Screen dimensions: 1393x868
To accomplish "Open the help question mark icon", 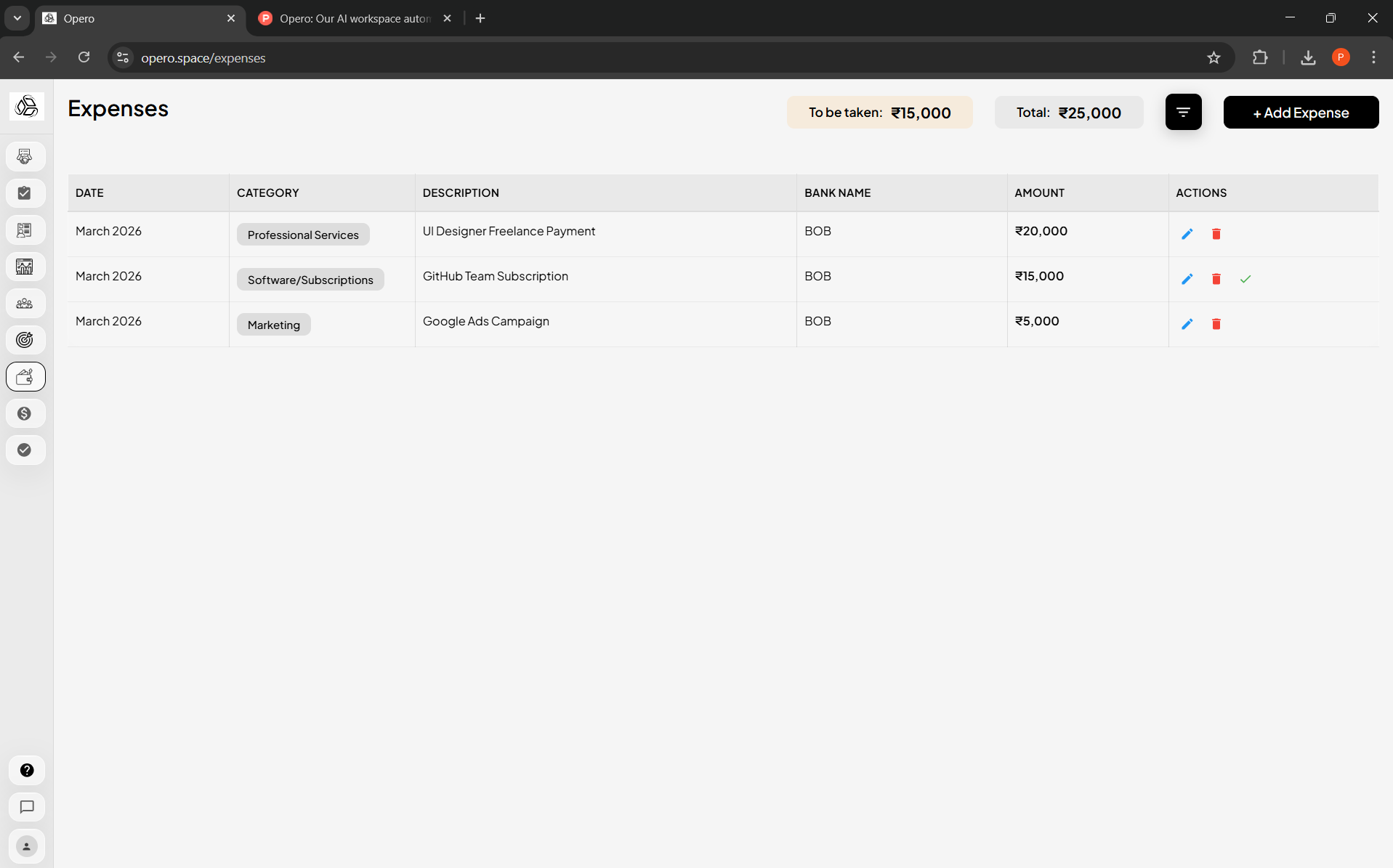I will click(x=27, y=771).
